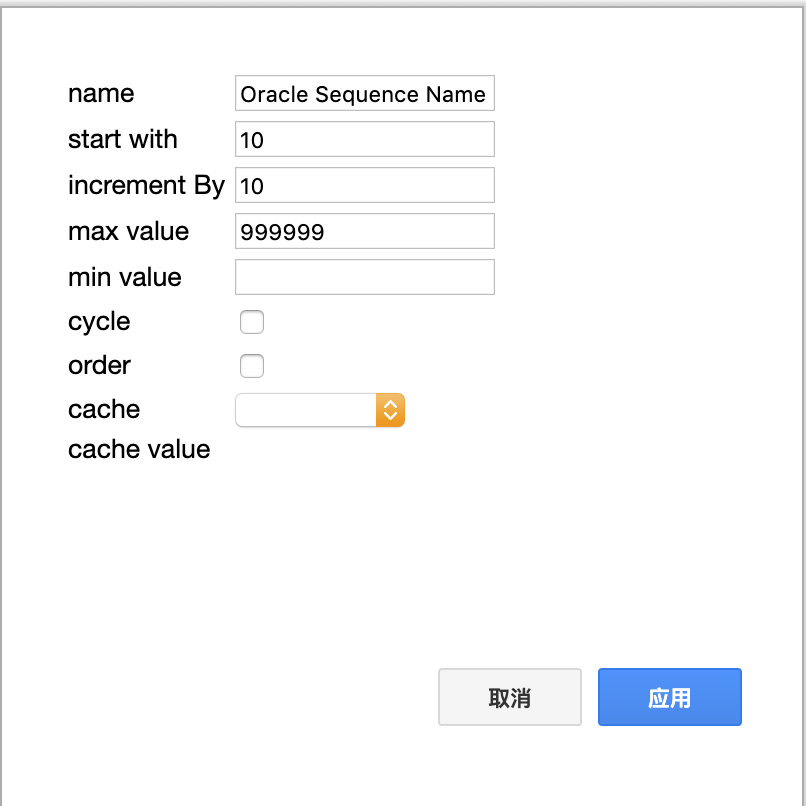Click the cache value label
Viewport: 806px width, 806px height.
(139, 449)
